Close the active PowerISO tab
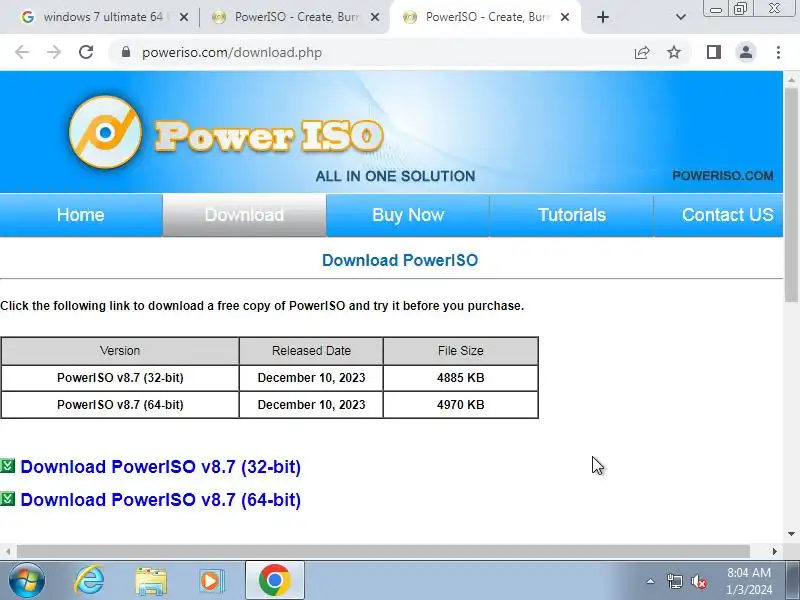 click(565, 17)
